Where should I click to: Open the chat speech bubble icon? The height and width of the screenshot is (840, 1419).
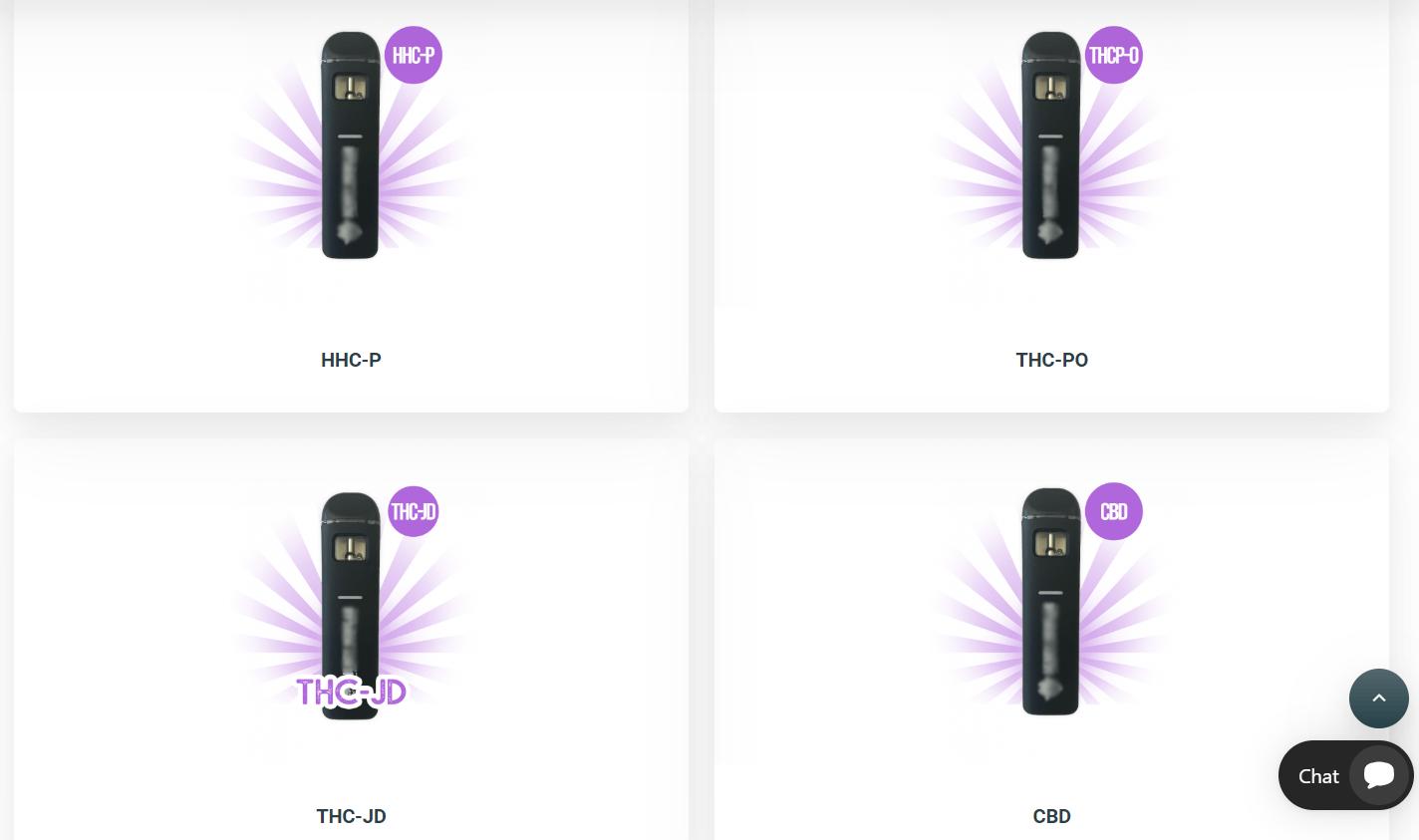[1379, 775]
